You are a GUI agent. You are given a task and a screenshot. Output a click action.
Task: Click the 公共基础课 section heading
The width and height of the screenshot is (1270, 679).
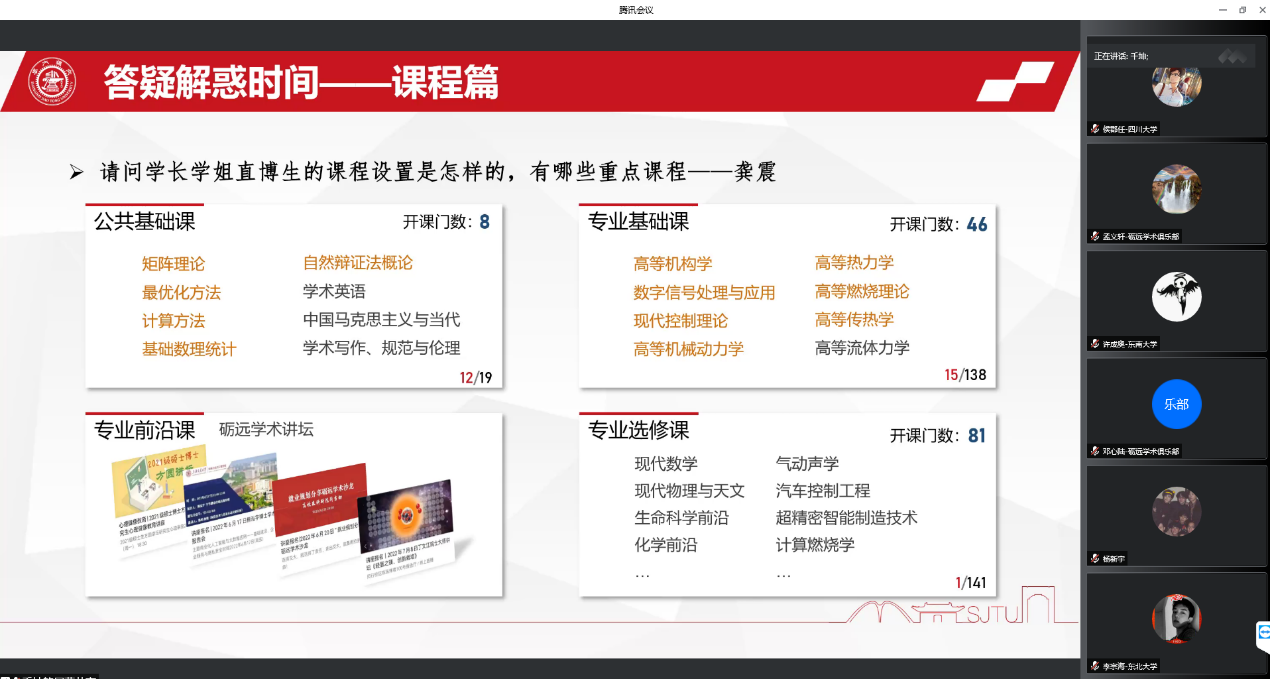pos(144,221)
